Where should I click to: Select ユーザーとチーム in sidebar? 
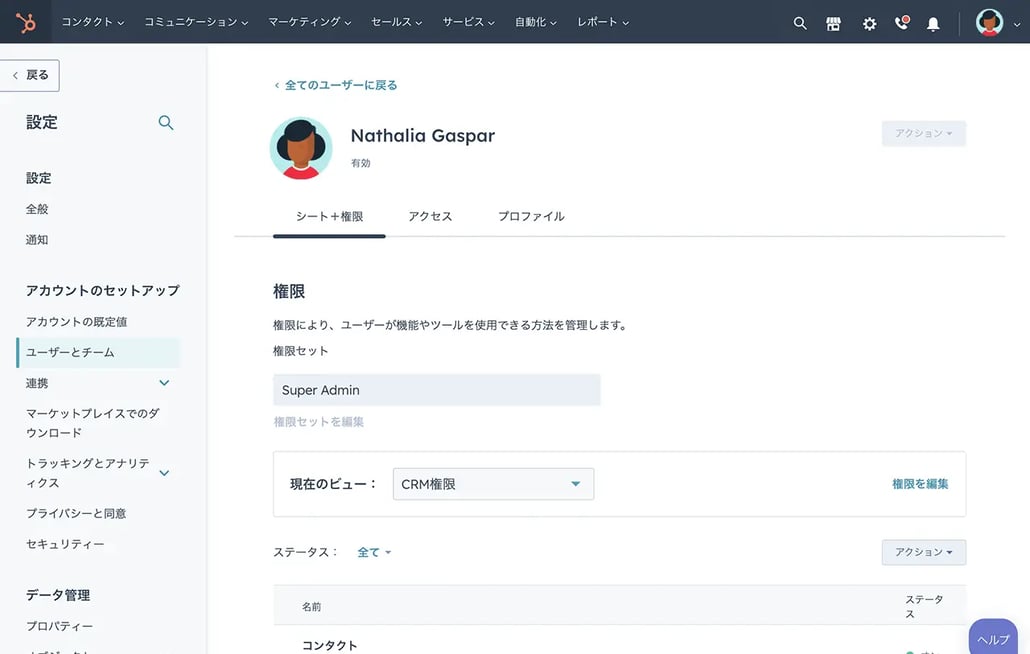pos(98,353)
